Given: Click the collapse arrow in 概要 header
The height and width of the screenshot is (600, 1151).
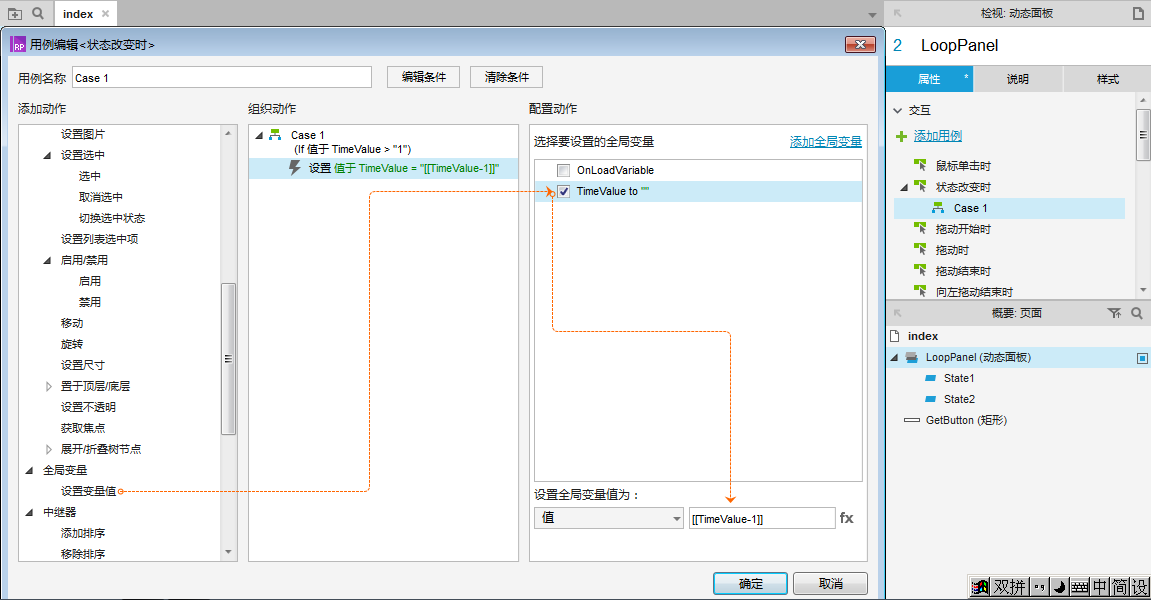Looking at the screenshot, I should click(x=898, y=313).
